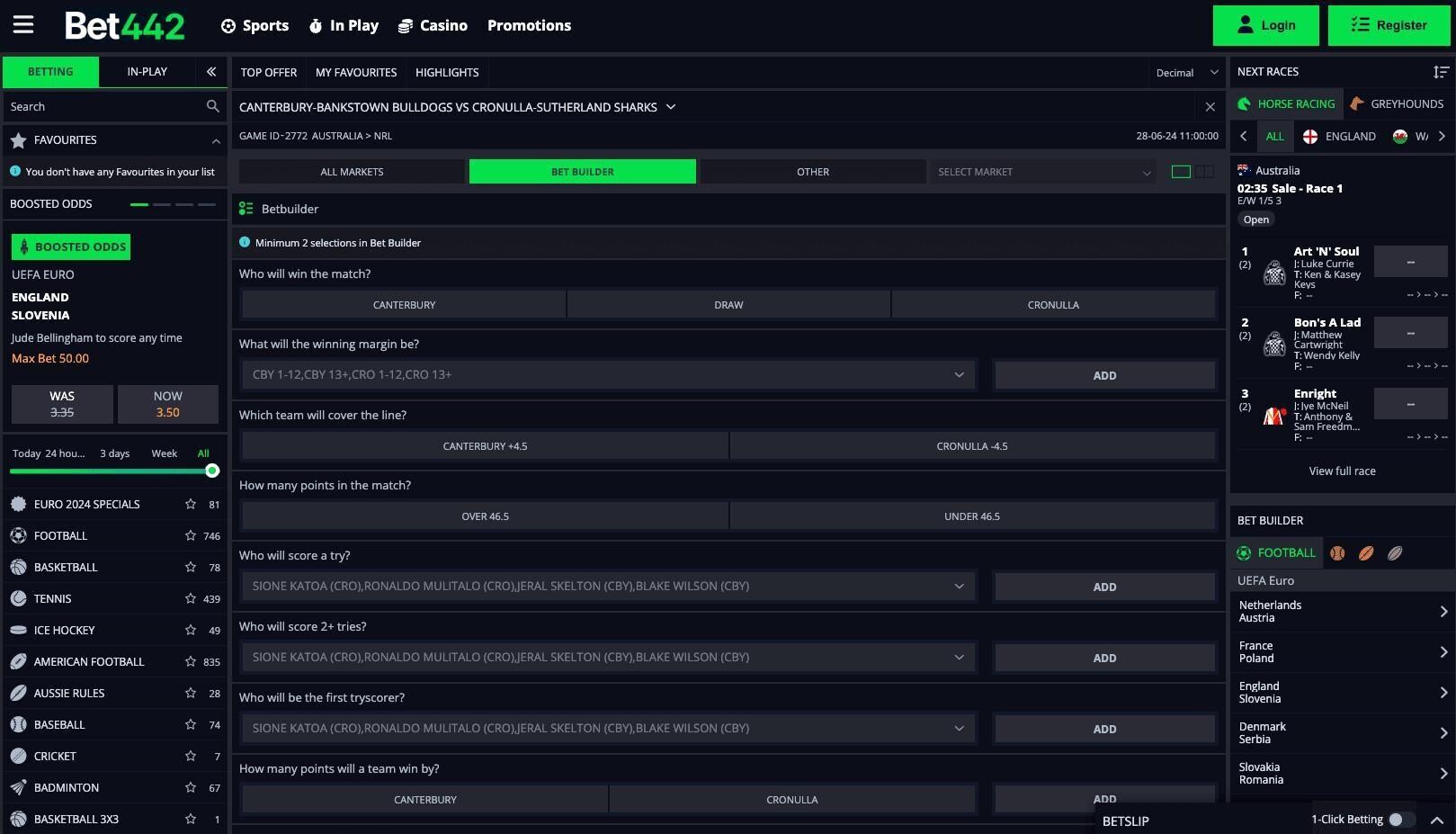Open In Play from top navigation
This screenshot has height=834, width=1456.
344,26
